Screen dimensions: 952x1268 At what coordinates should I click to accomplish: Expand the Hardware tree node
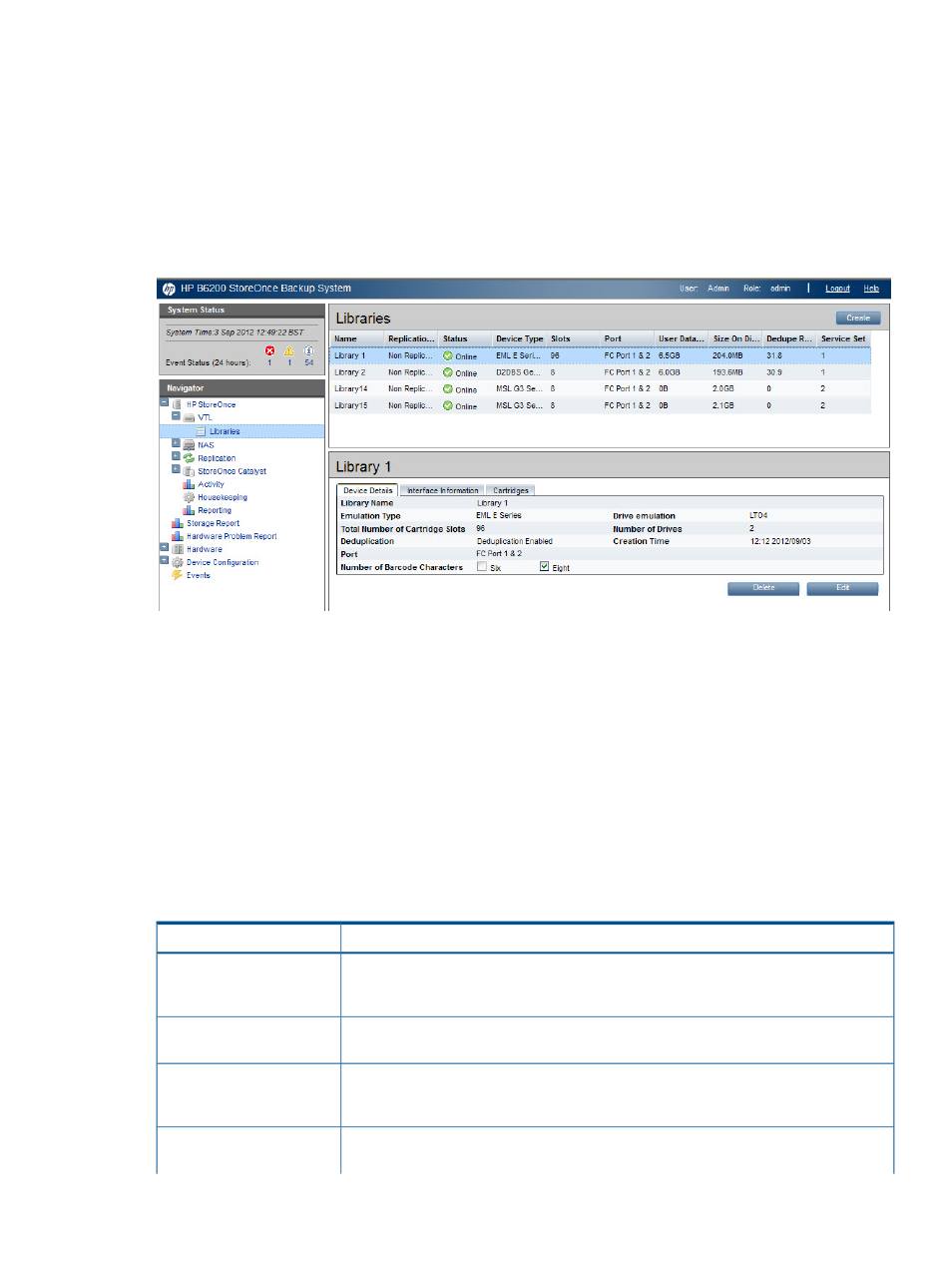point(165,547)
